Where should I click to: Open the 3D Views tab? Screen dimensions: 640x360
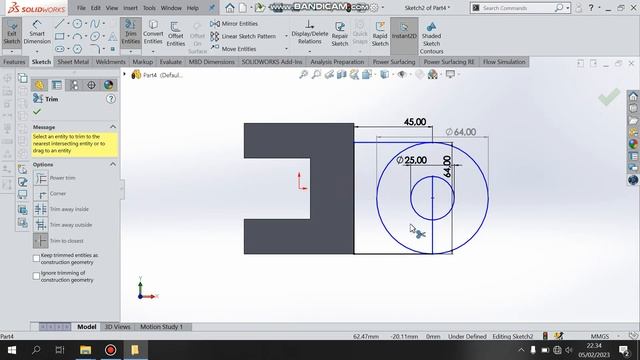[x=117, y=327]
